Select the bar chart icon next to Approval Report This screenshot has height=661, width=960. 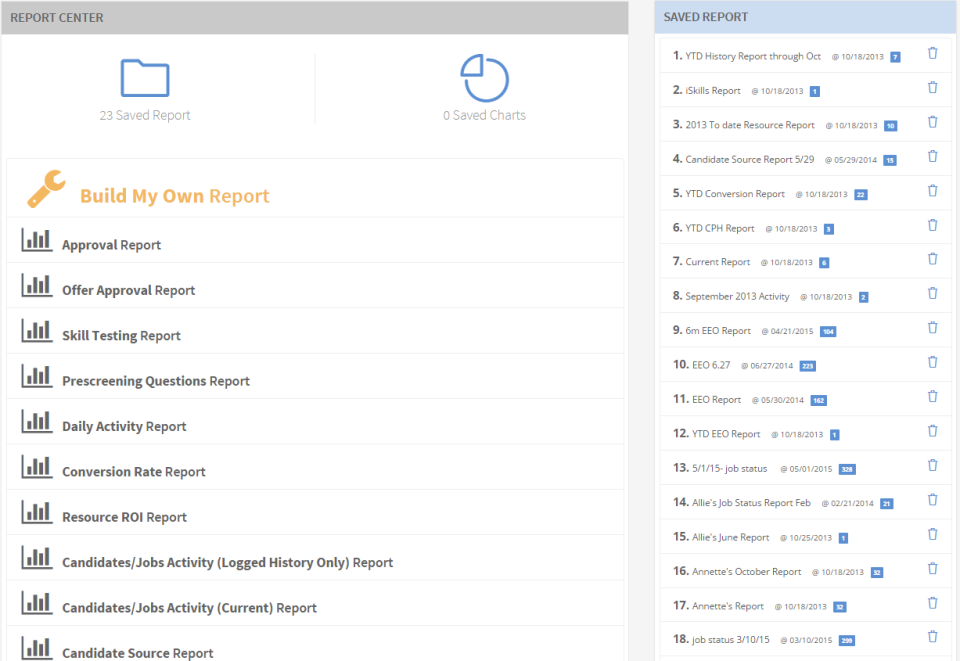[x=37, y=239]
